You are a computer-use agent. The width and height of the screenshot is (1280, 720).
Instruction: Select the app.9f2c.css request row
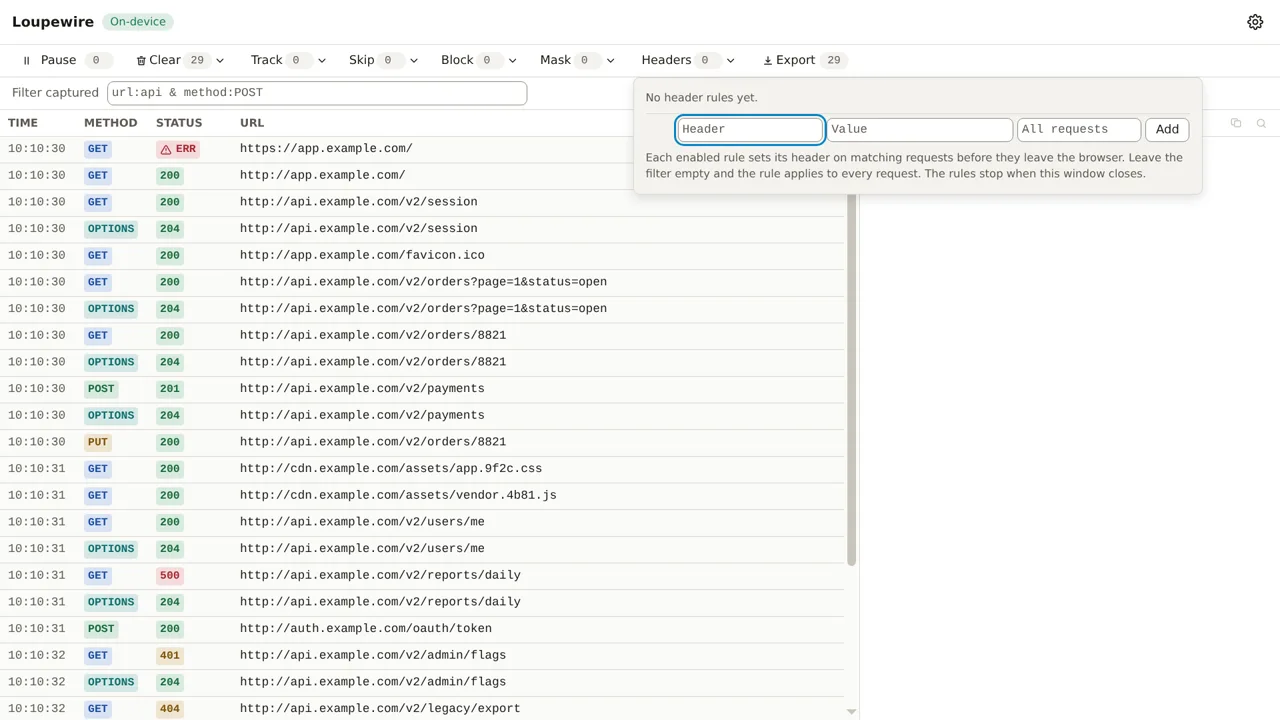tap(422, 469)
